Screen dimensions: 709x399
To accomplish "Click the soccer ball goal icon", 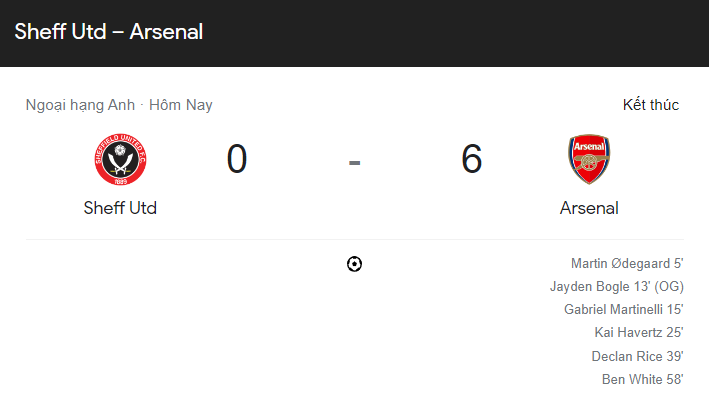I will coord(354,264).
